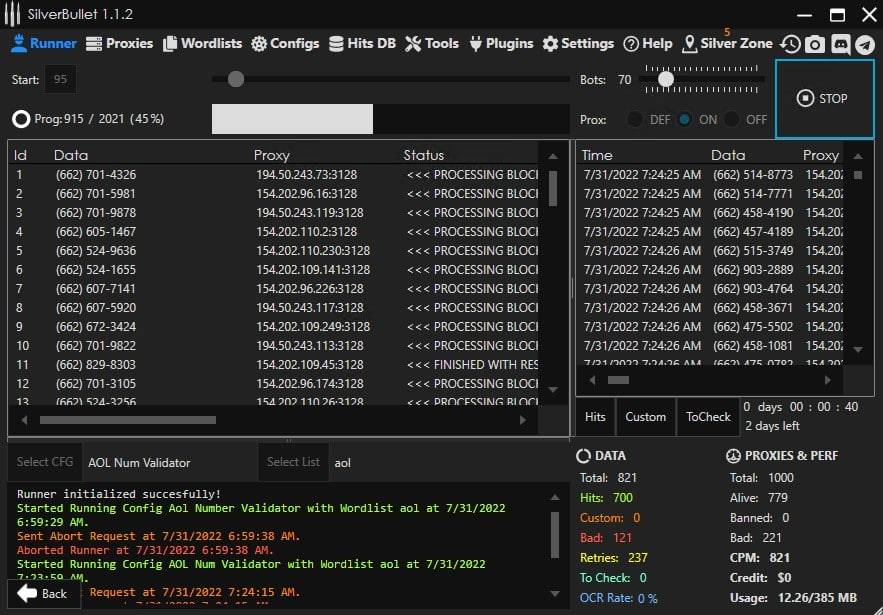Open the Configs gear section
883x615 pixels.
pyautogui.click(x=285, y=44)
